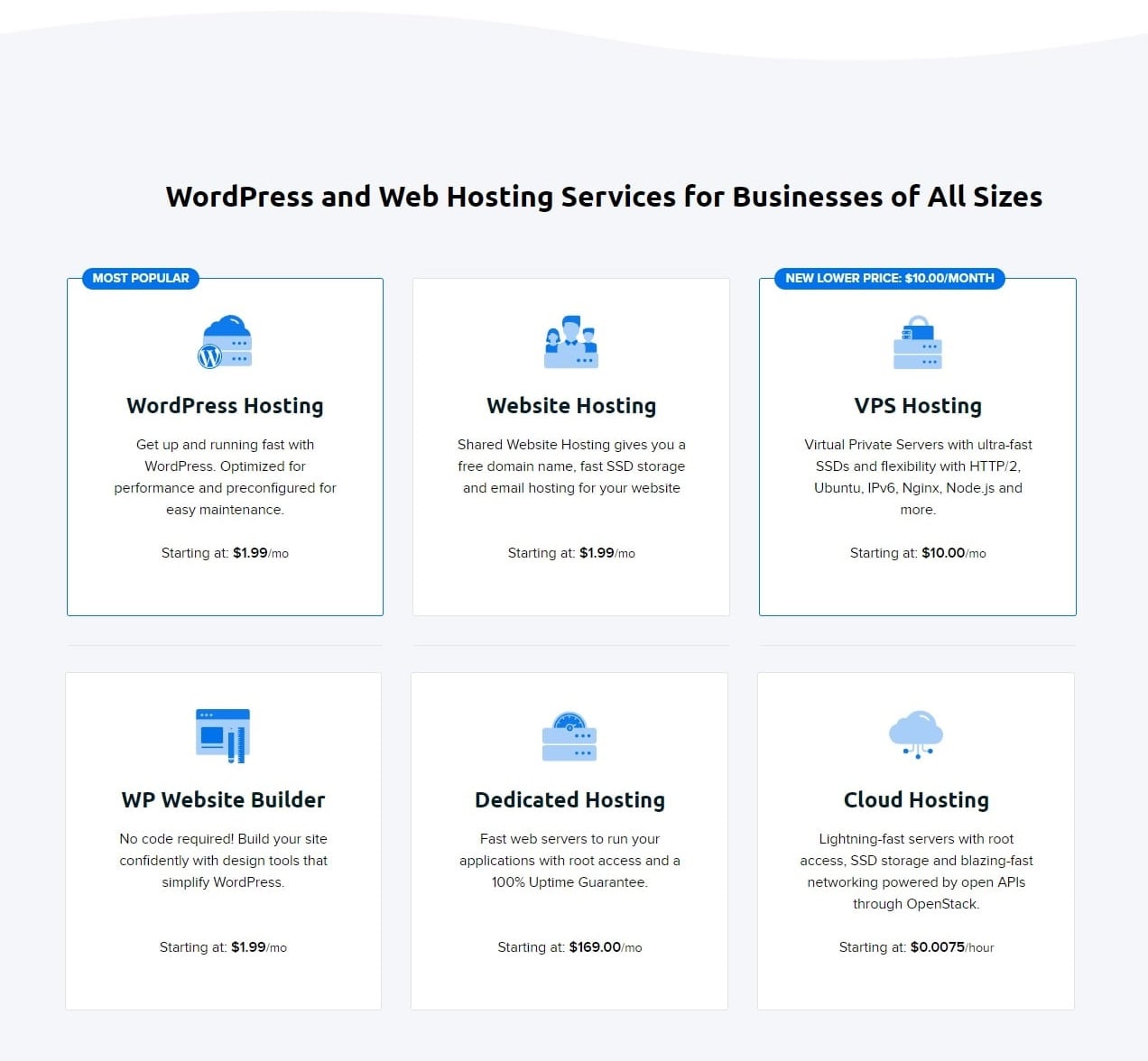Image resolution: width=1148 pixels, height=1061 pixels.
Task: Select the WP Website Builder card
Action: [x=223, y=840]
